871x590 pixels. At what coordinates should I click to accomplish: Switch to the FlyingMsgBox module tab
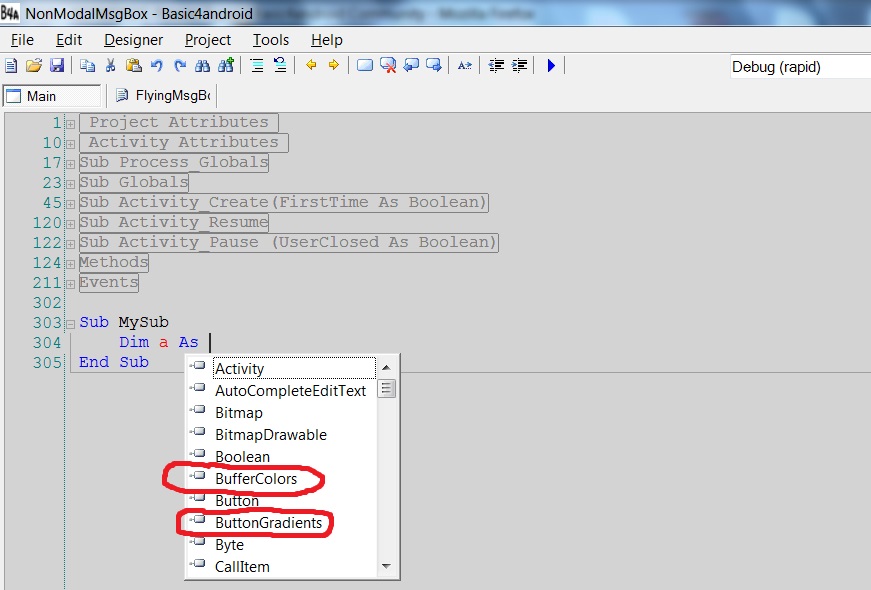pyautogui.click(x=162, y=96)
